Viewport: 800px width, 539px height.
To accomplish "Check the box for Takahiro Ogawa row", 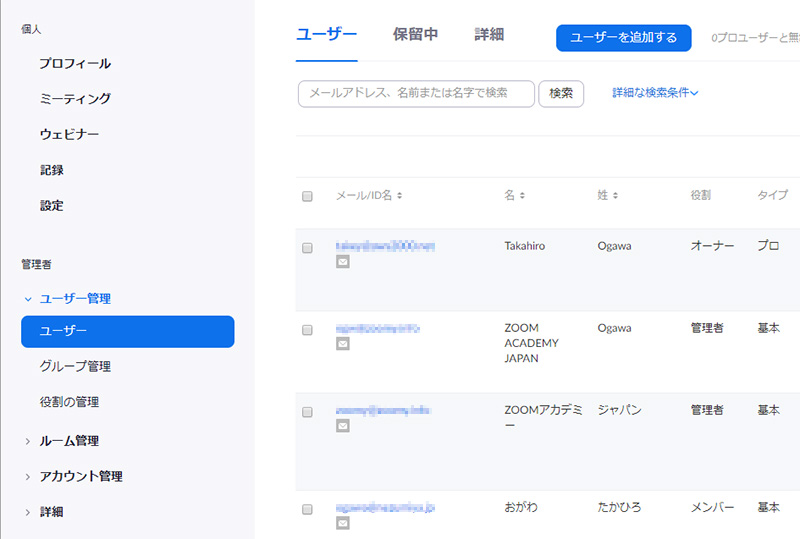I will click(x=307, y=247).
